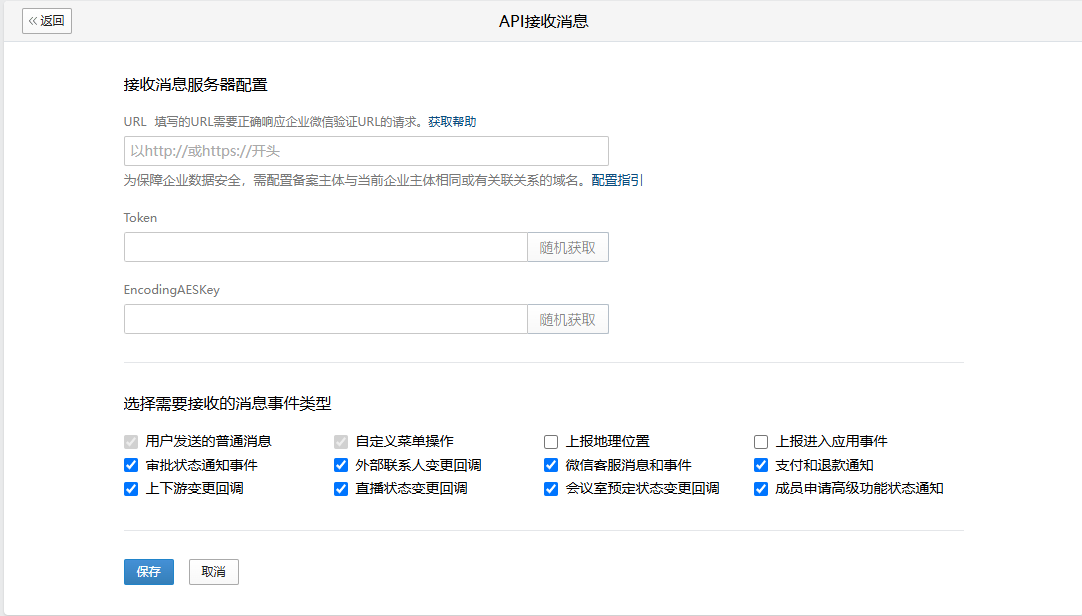Open the 配置指引 configuration guide link

click(x=617, y=180)
